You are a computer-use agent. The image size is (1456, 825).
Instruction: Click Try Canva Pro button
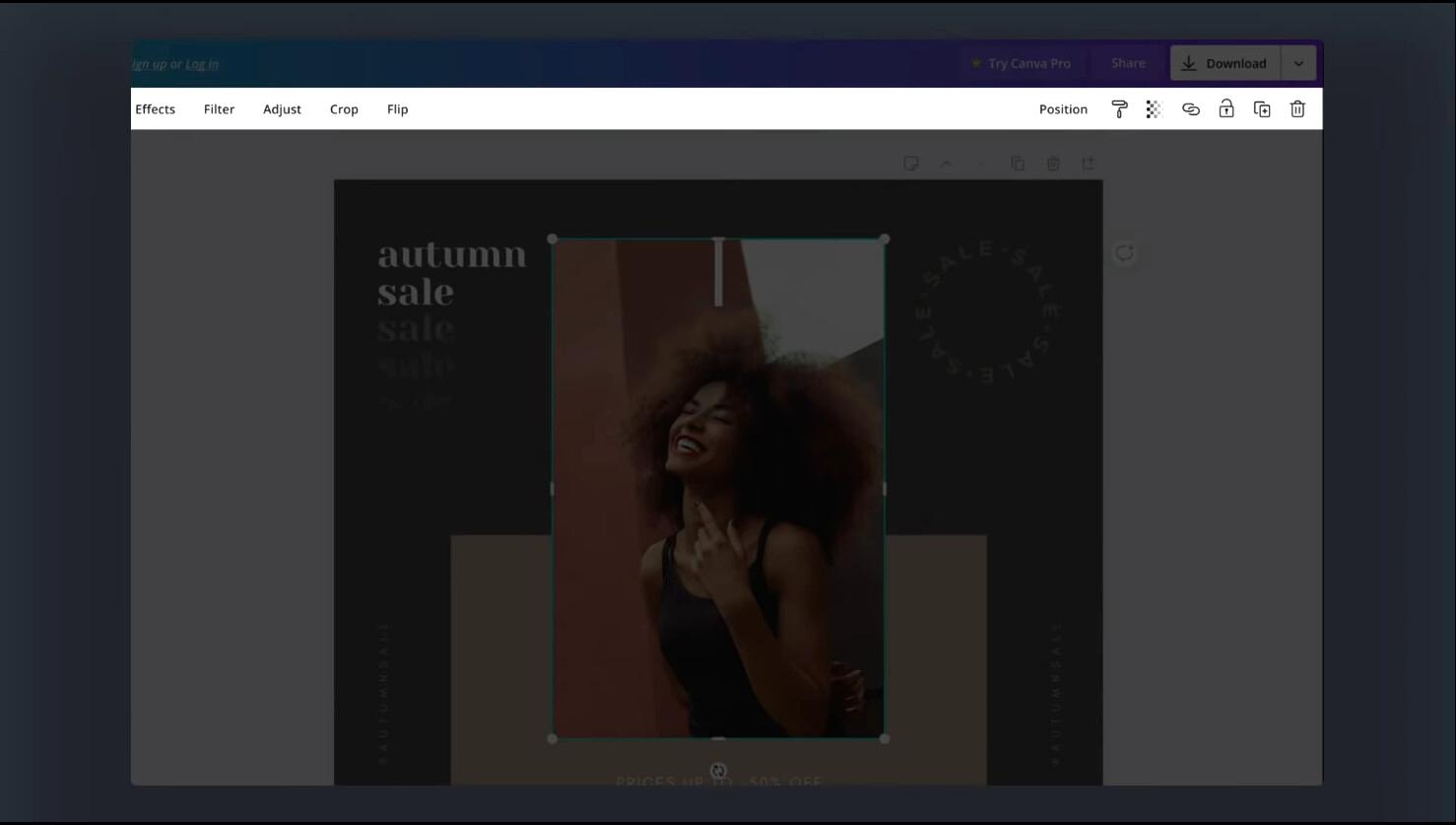tap(1020, 63)
